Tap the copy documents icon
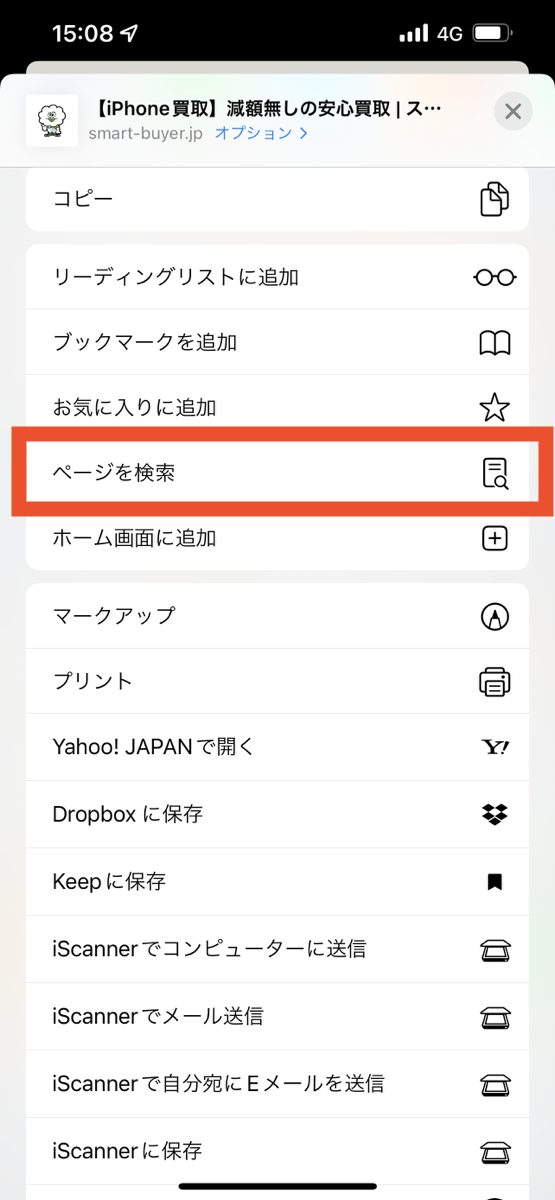Viewport: 555px width, 1200px height. tap(495, 198)
